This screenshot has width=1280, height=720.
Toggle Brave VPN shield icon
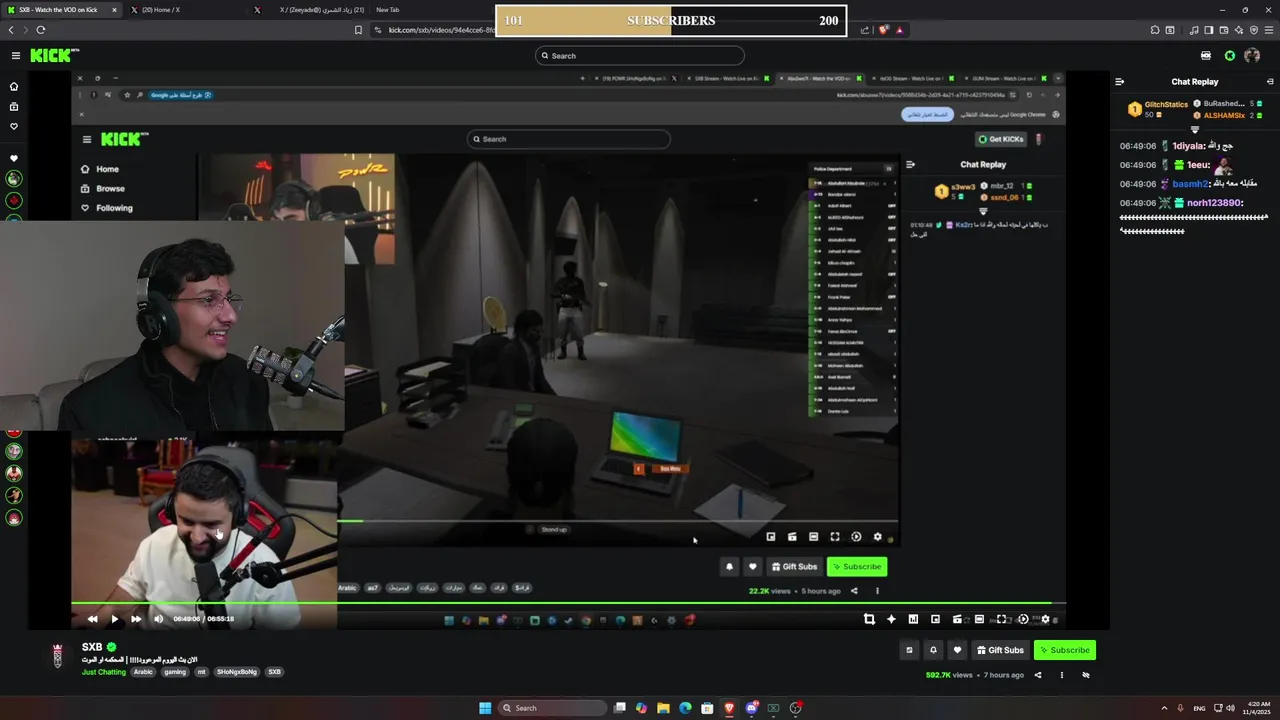[1253, 30]
